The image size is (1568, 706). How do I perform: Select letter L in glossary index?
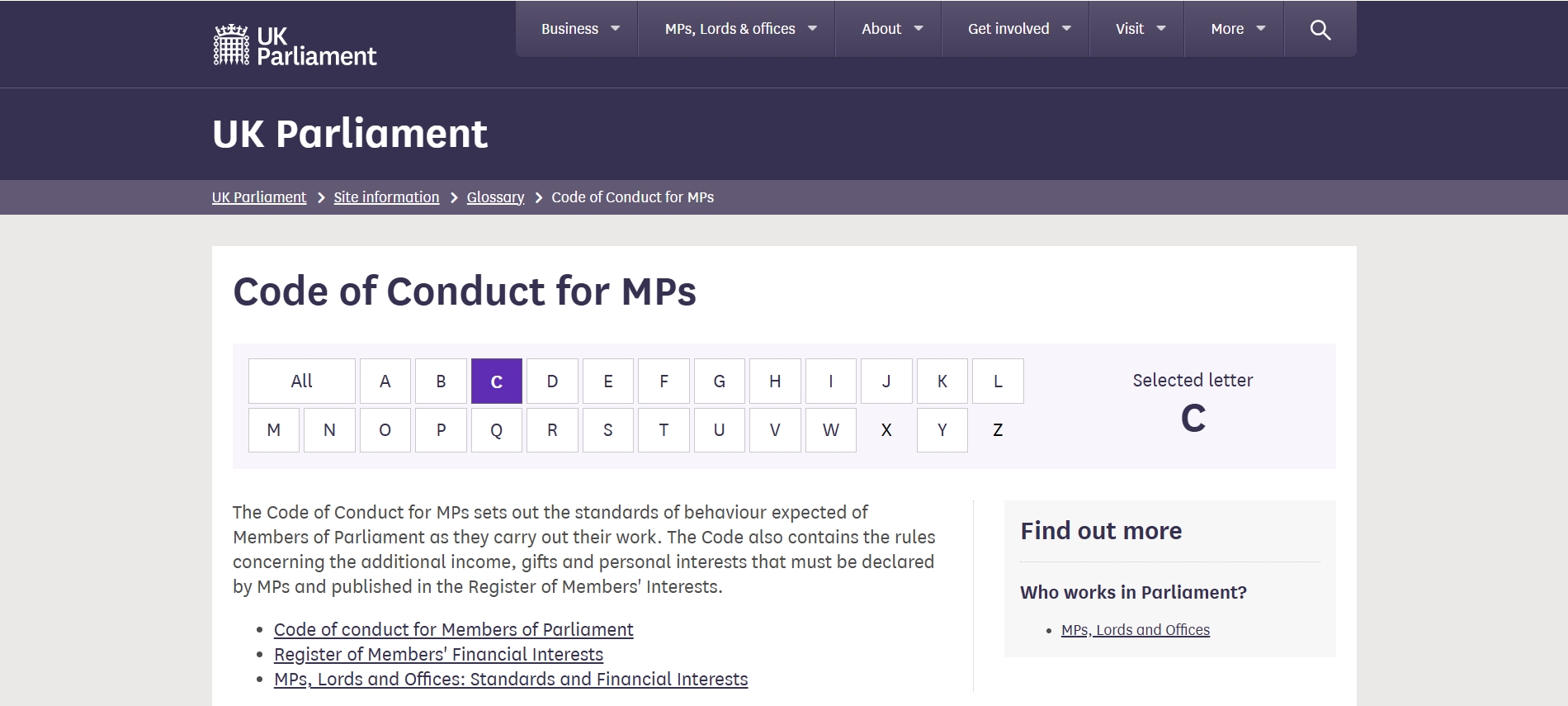(998, 381)
